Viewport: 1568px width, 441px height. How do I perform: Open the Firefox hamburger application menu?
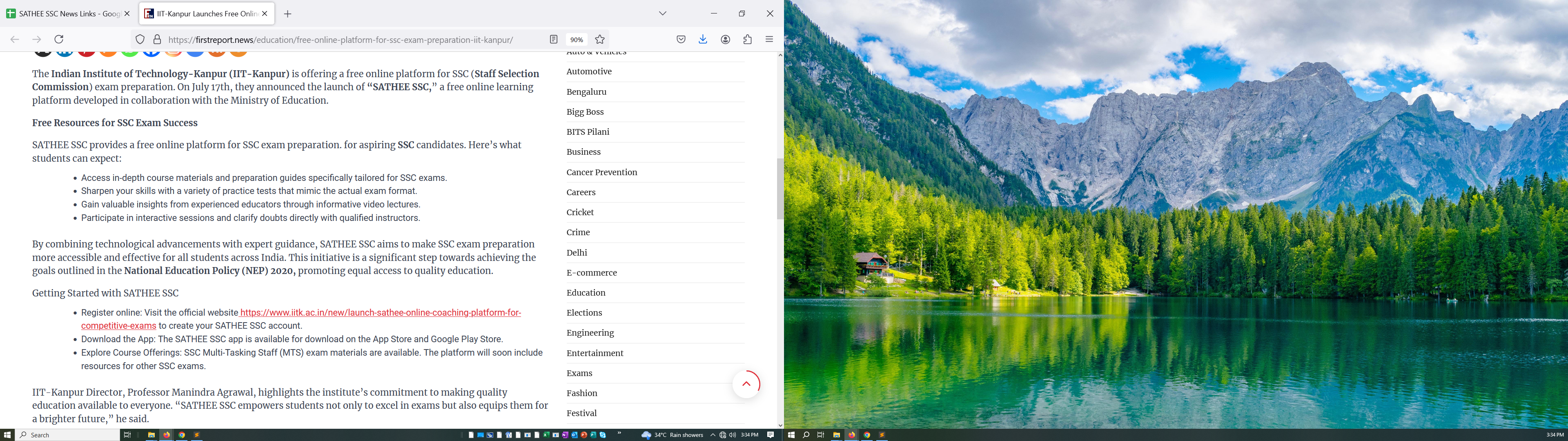pyautogui.click(x=769, y=40)
